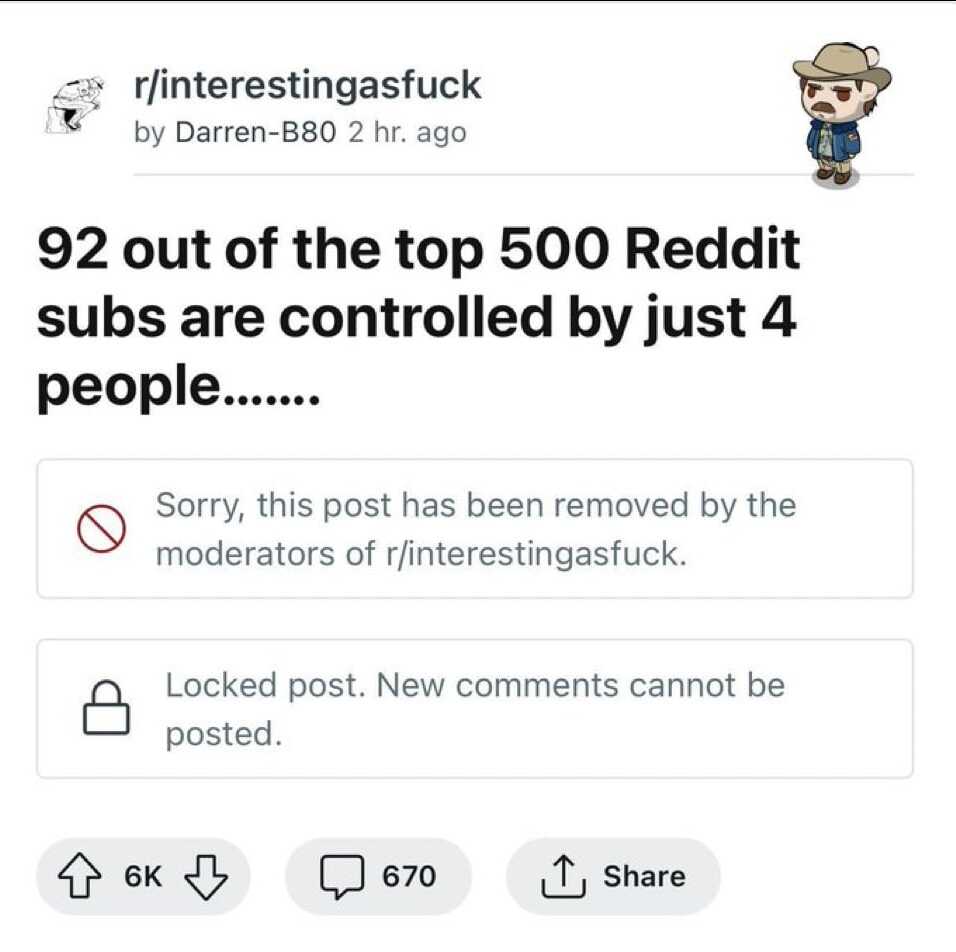Screen dimensions: 956x952
Task: Click the removed by moderators notice
Action: point(475,528)
